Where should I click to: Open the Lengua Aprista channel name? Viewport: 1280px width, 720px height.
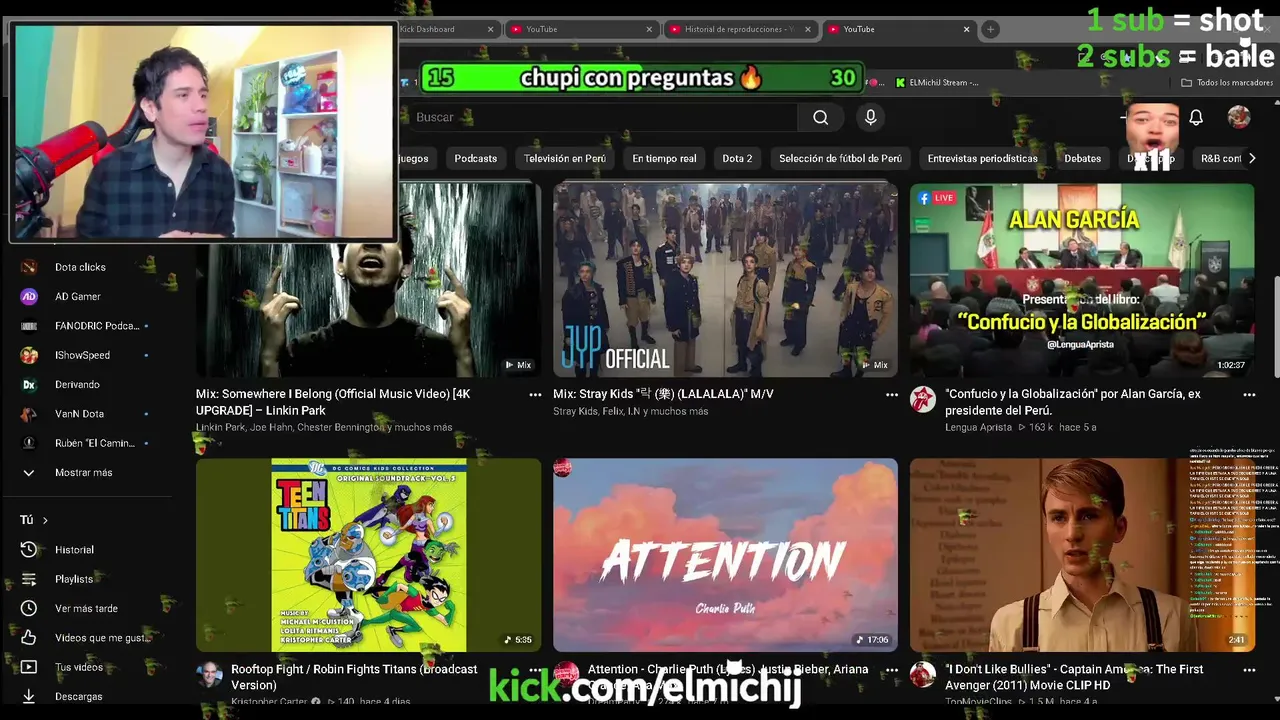[x=978, y=427]
